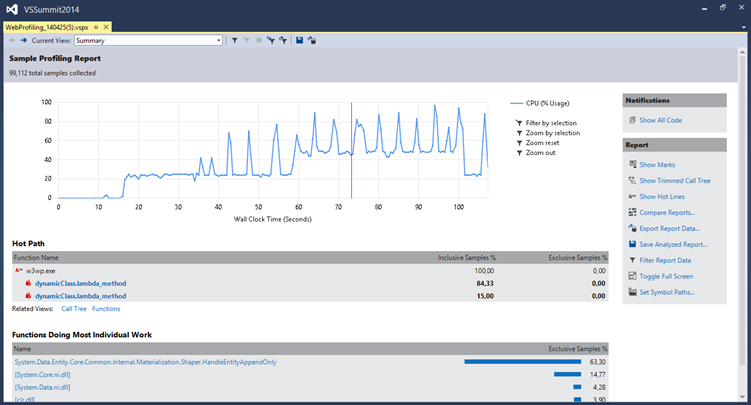Pin the WebProfiling_140425(5).vspx tab
The height and width of the screenshot is (405, 751).
coord(95,27)
